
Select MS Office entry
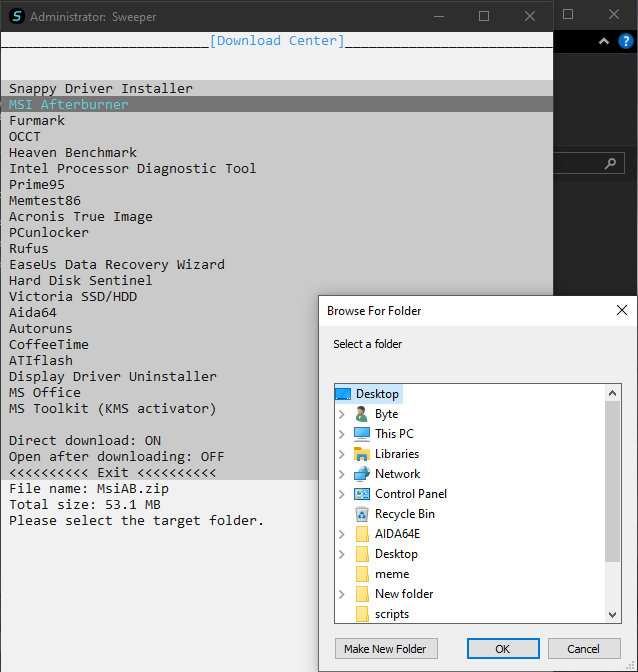point(45,393)
